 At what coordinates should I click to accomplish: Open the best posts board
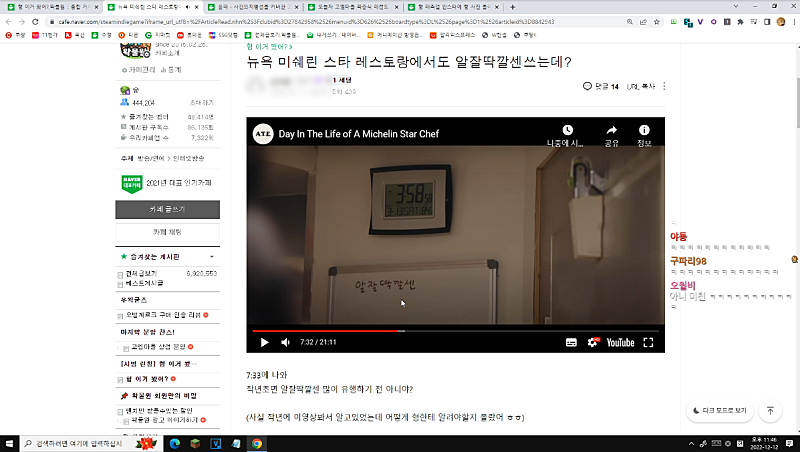pos(144,283)
